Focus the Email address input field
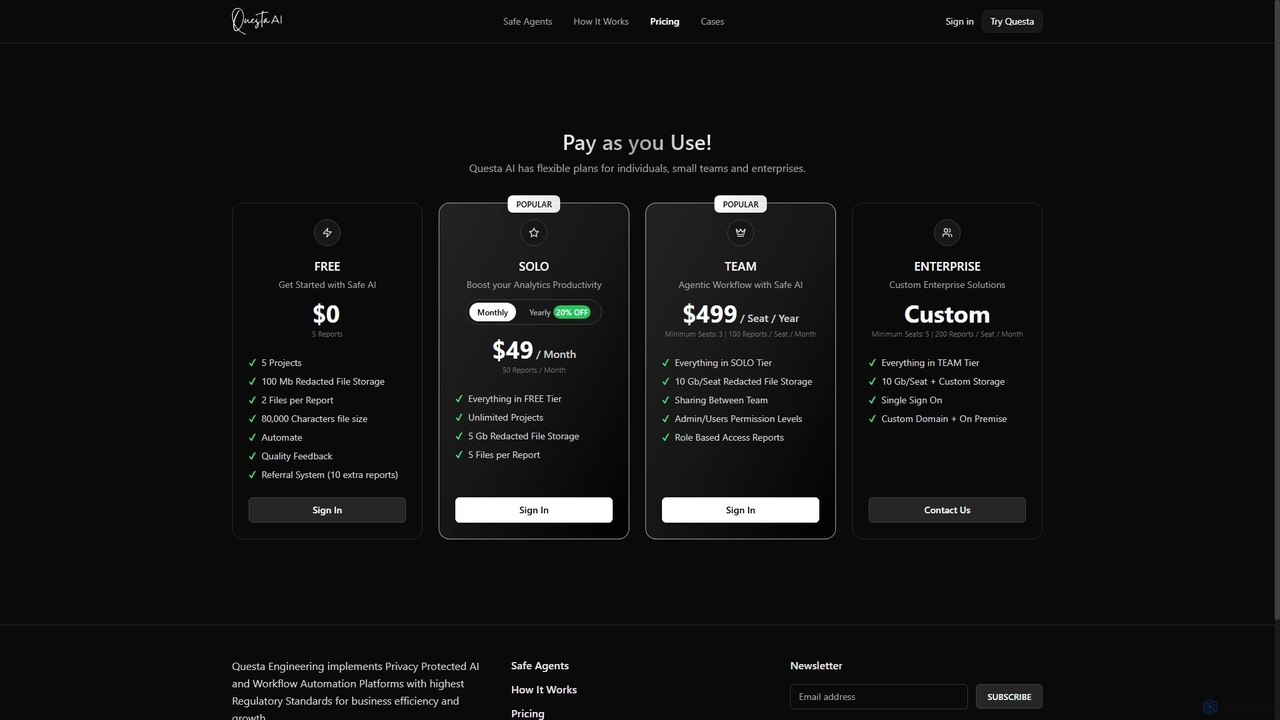The height and width of the screenshot is (720, 1280). 879,697
